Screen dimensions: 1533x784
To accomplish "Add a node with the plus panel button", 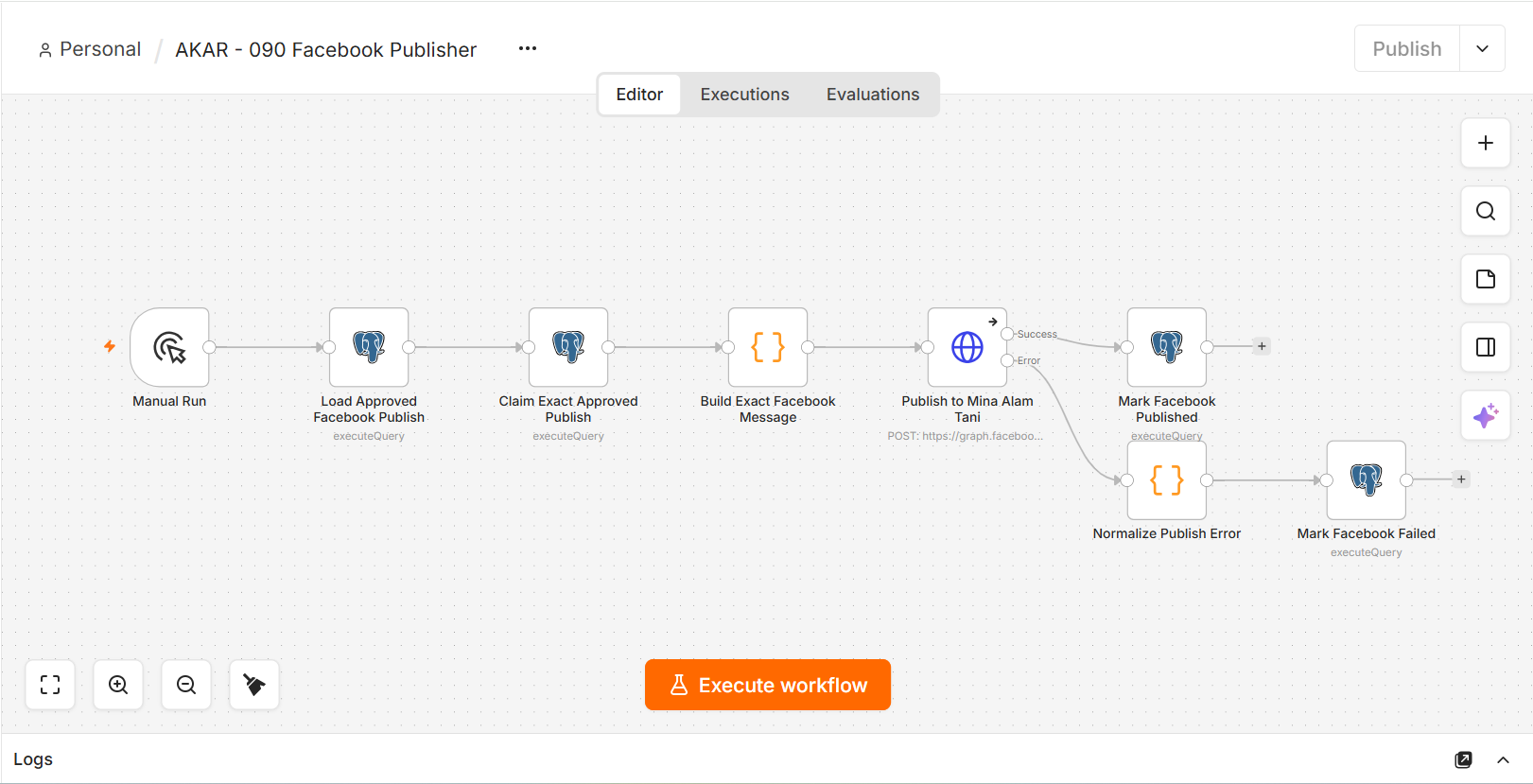I will [1486, 143].
